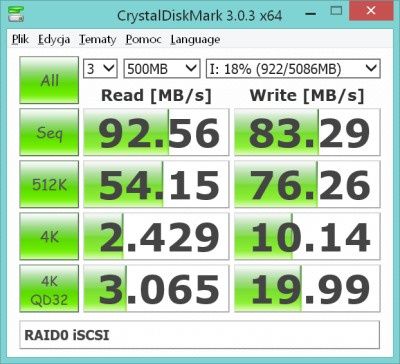Click the 512K write result 76.26
The height and width of the screenshot is (364, 400).
(x=307, y=184)
